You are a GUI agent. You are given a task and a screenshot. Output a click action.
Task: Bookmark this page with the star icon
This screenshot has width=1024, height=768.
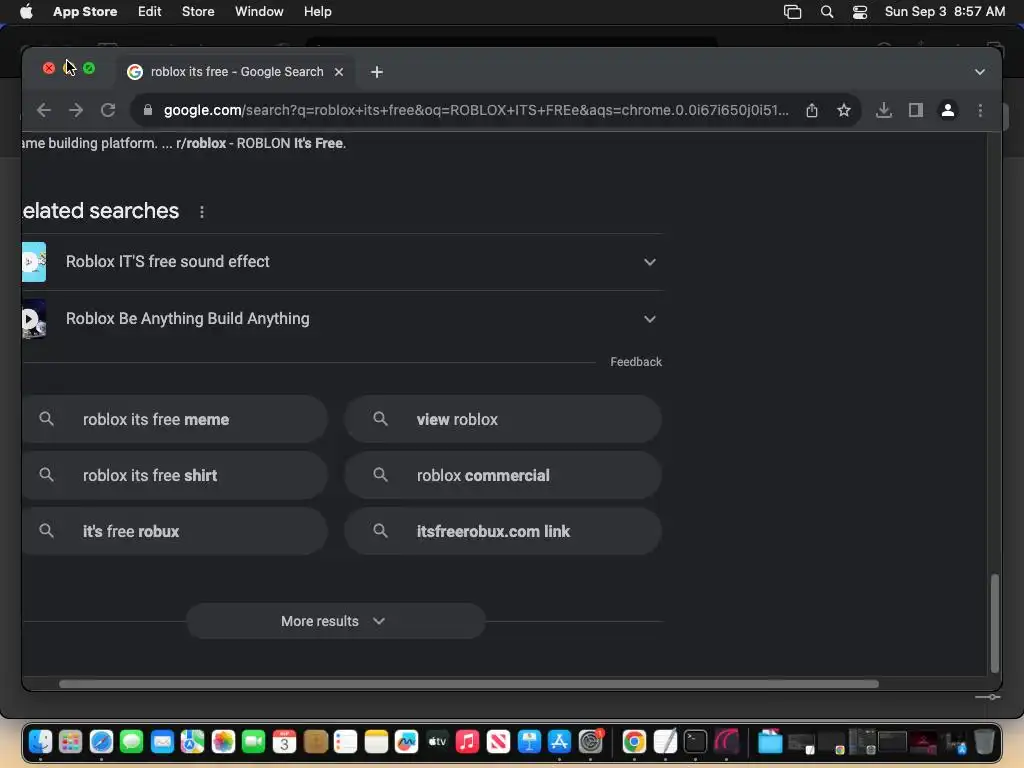(x=844, y=110)
